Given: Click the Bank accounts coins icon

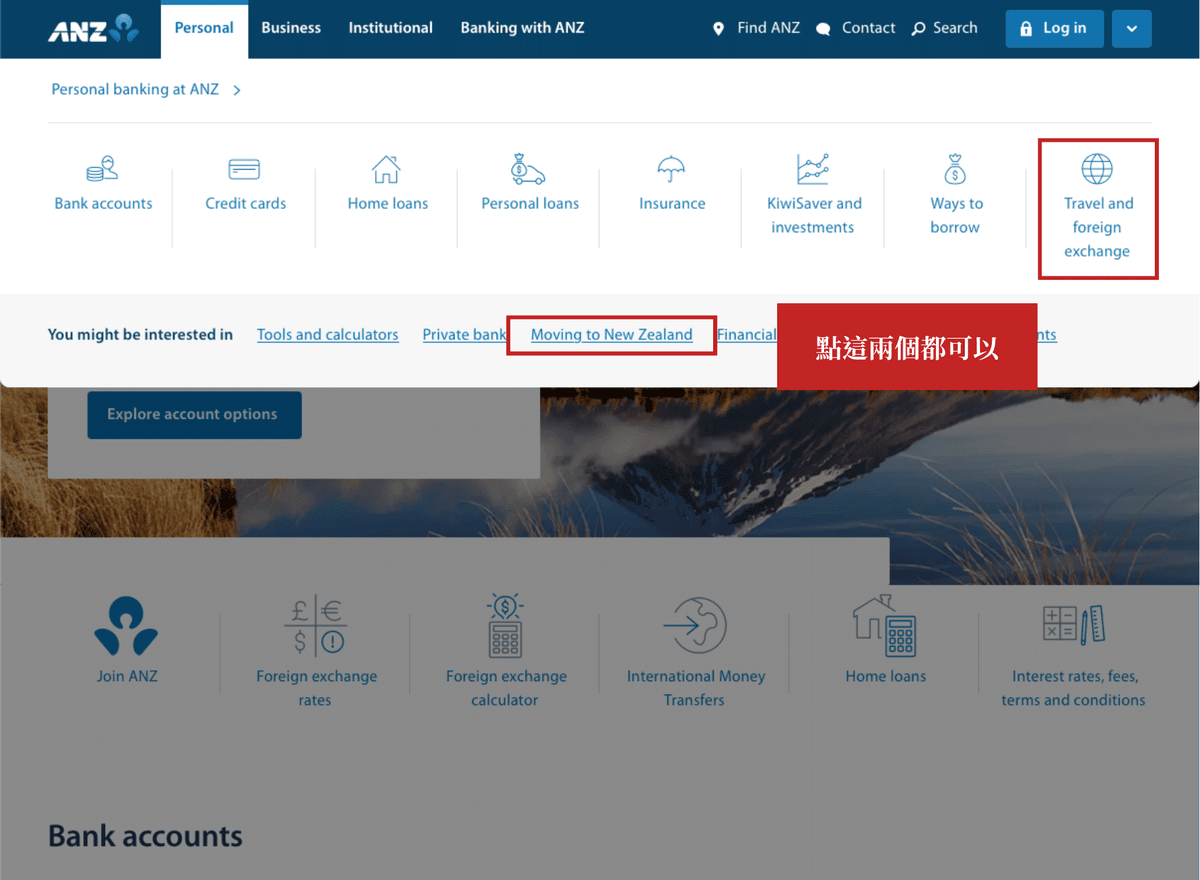Looking at the screenshot, I should point(102,169).
